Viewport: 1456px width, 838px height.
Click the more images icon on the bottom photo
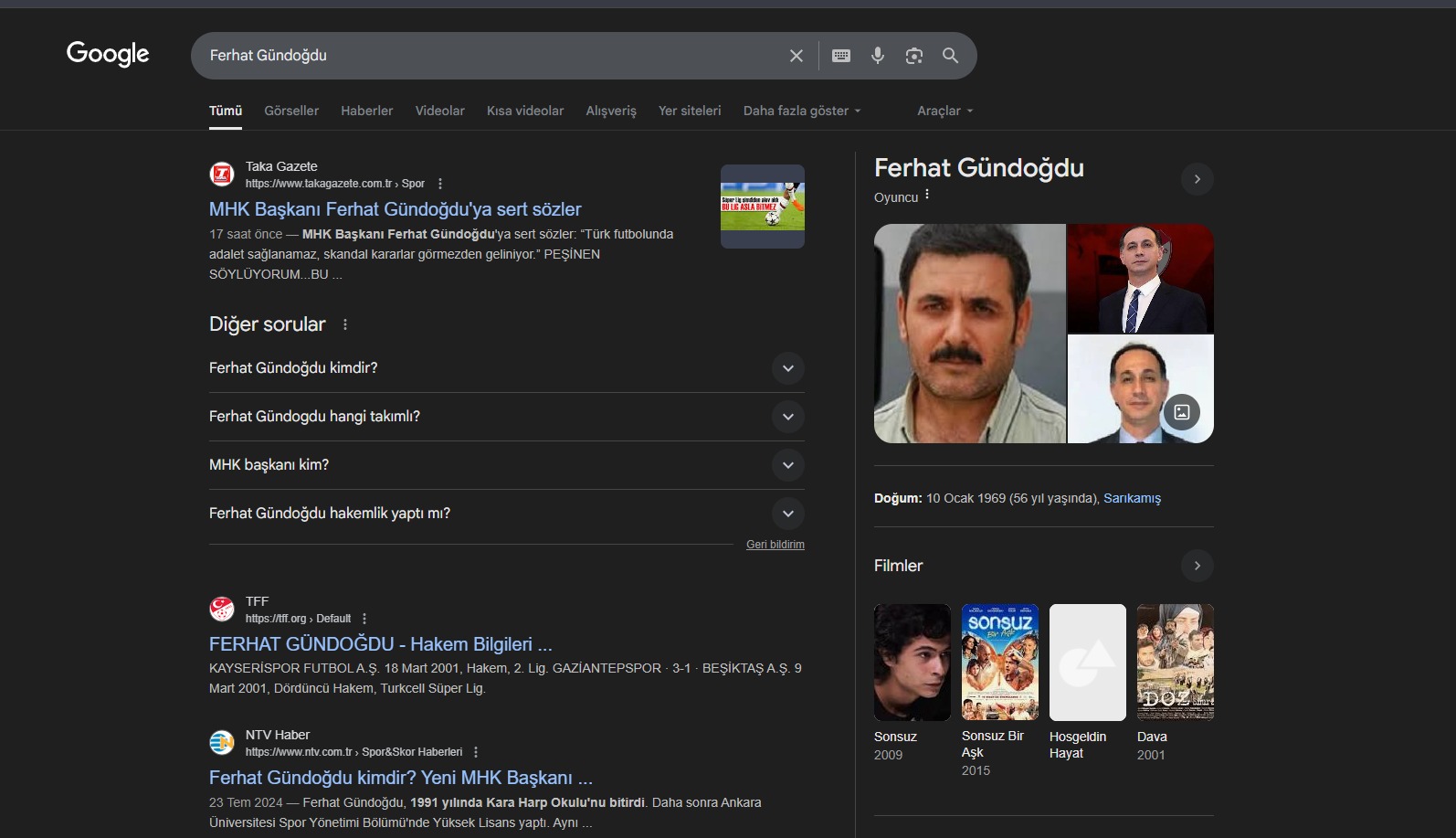pyautogui.click(x=1181, y=412)
